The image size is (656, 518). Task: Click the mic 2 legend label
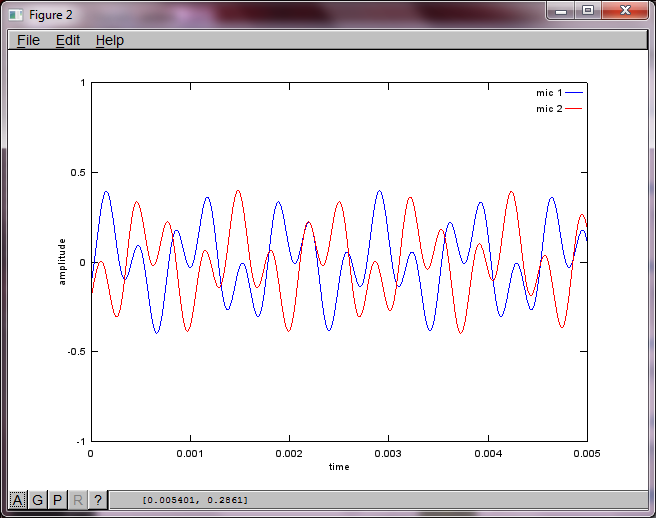point(549,108)
